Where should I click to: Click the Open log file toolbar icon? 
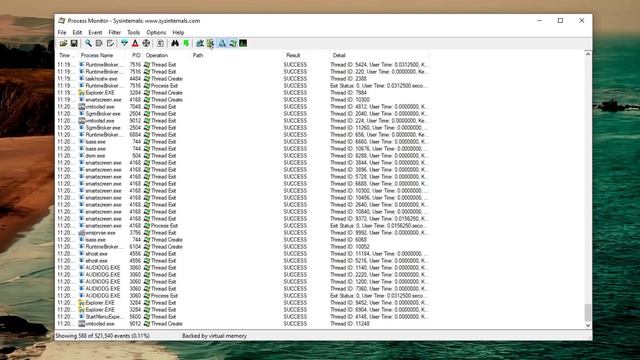point(63,43)
